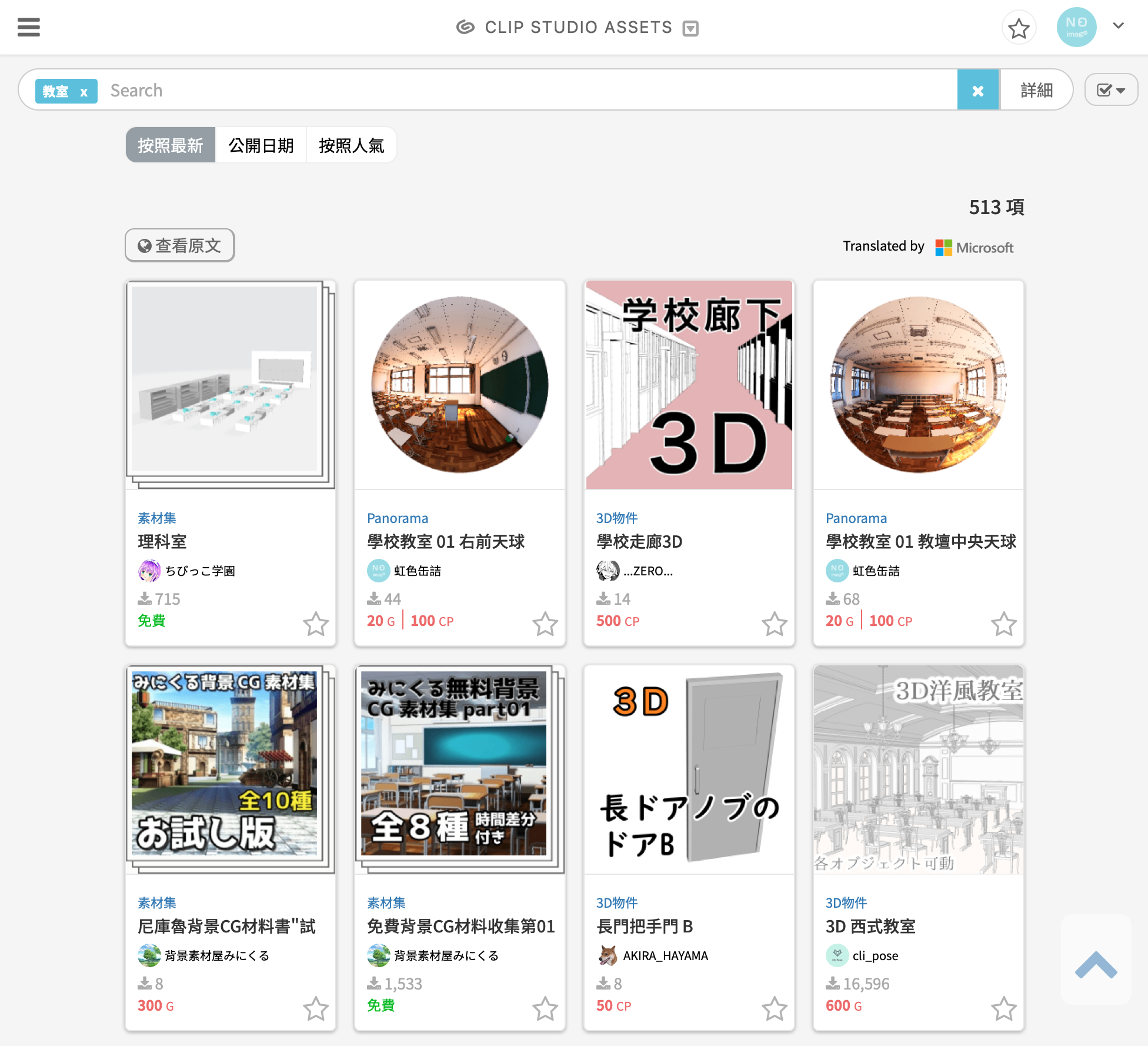Expand the account menu chevron
Screen dimensions: 1148x1046
[1118, 26]
